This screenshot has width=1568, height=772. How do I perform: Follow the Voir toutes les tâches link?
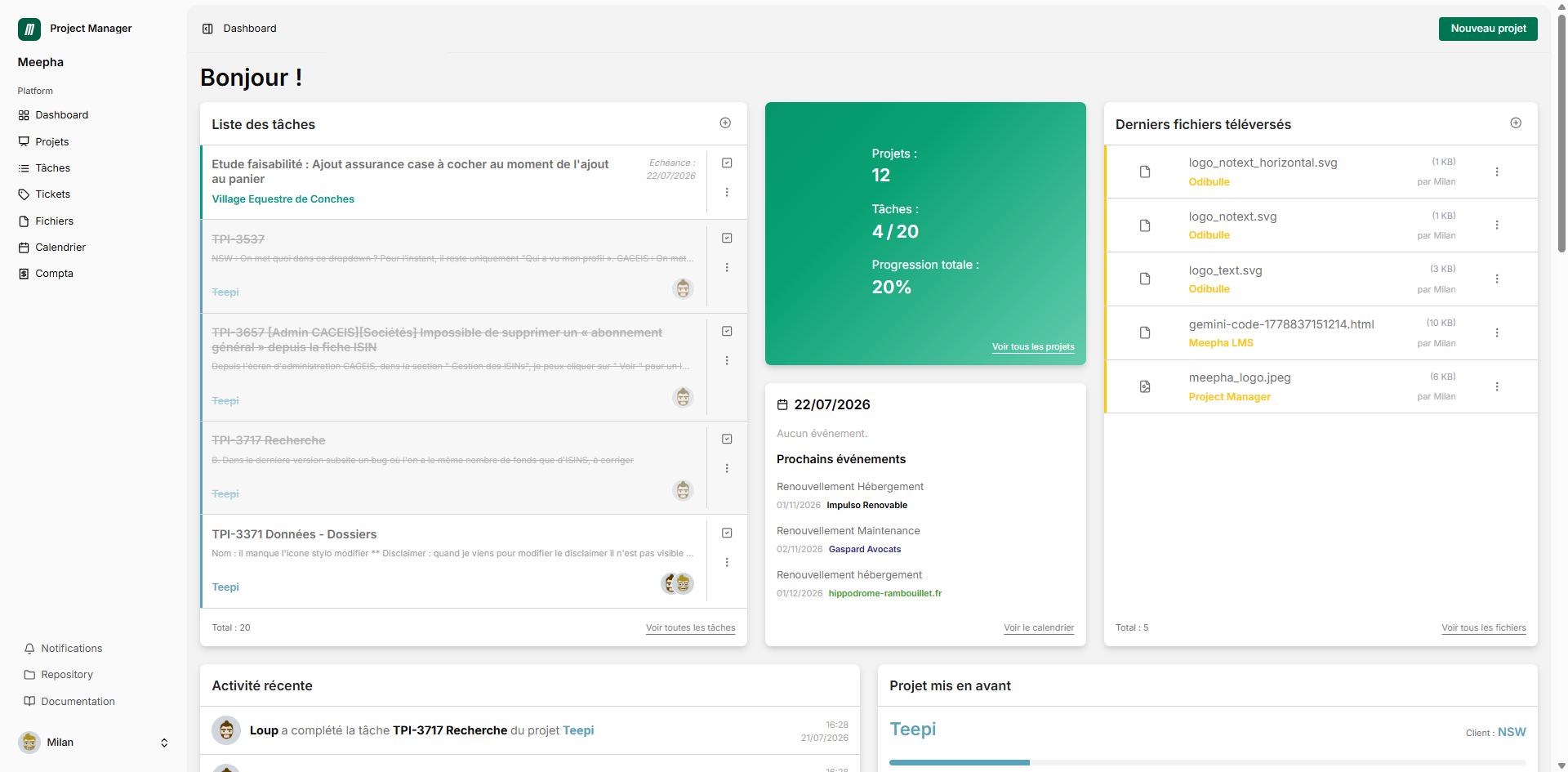coord(690,627)
